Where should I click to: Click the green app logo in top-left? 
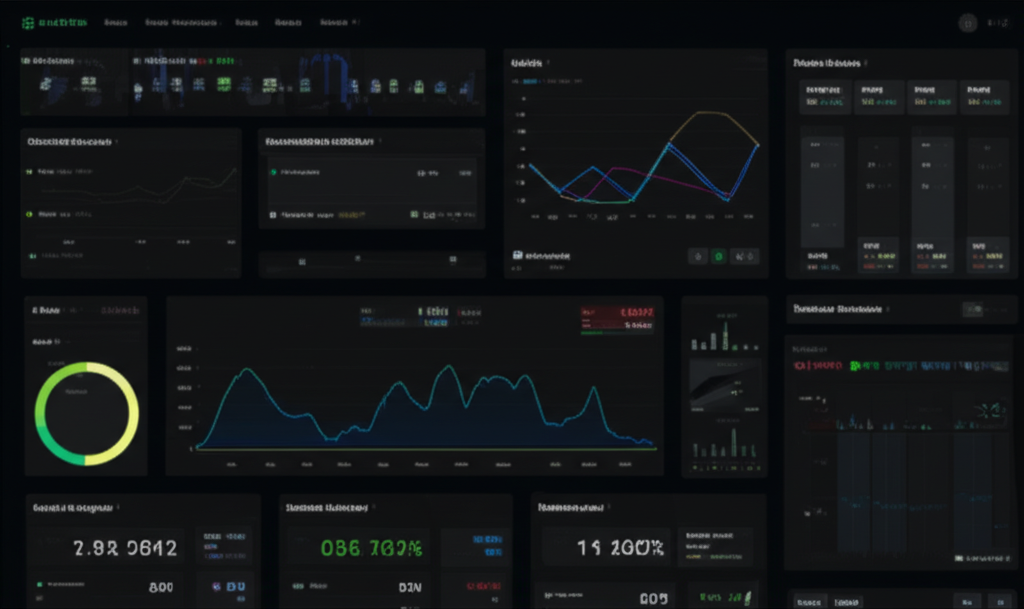point(28,22)
